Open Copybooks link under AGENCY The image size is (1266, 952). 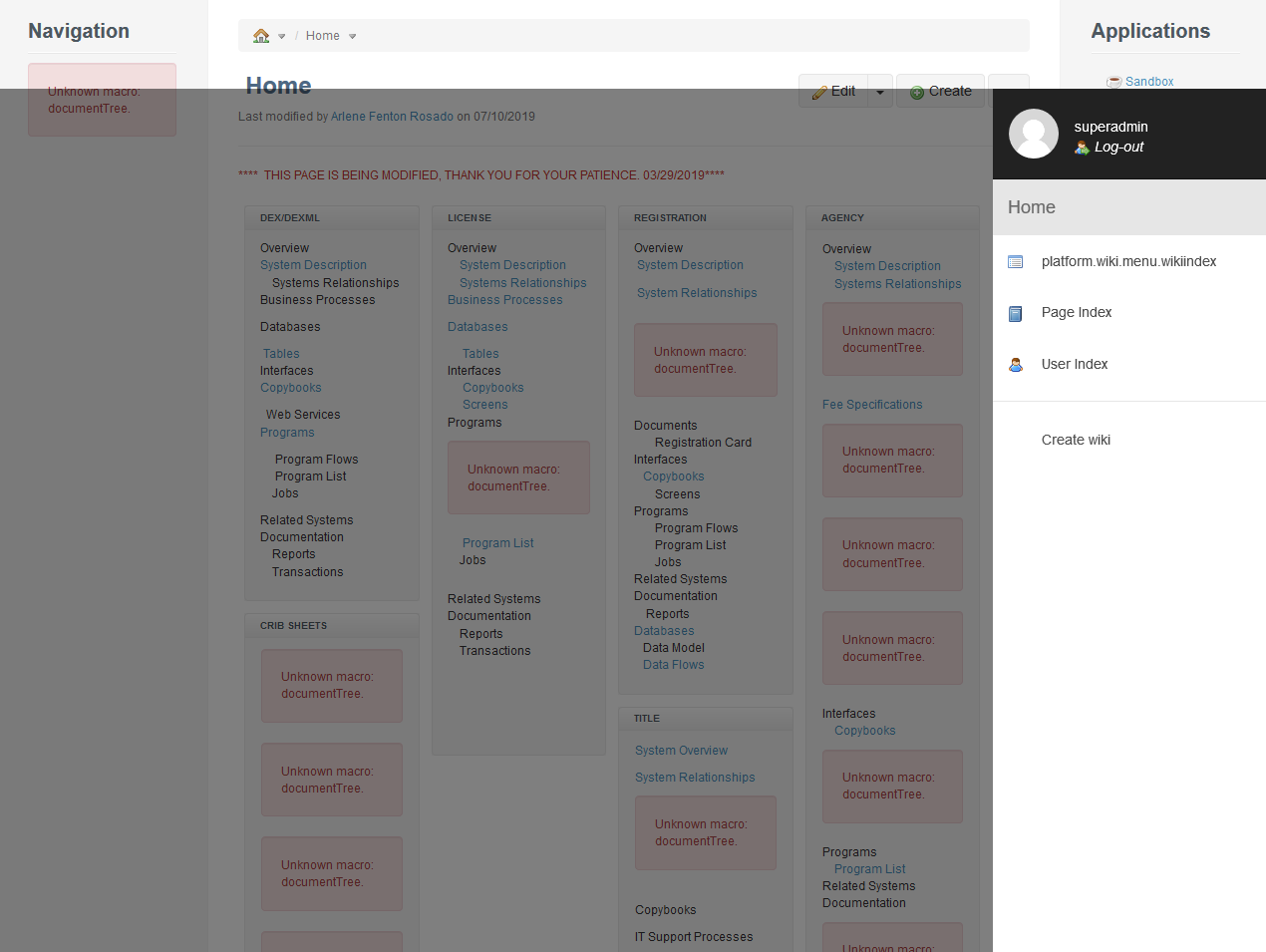(x=864, y=731)
